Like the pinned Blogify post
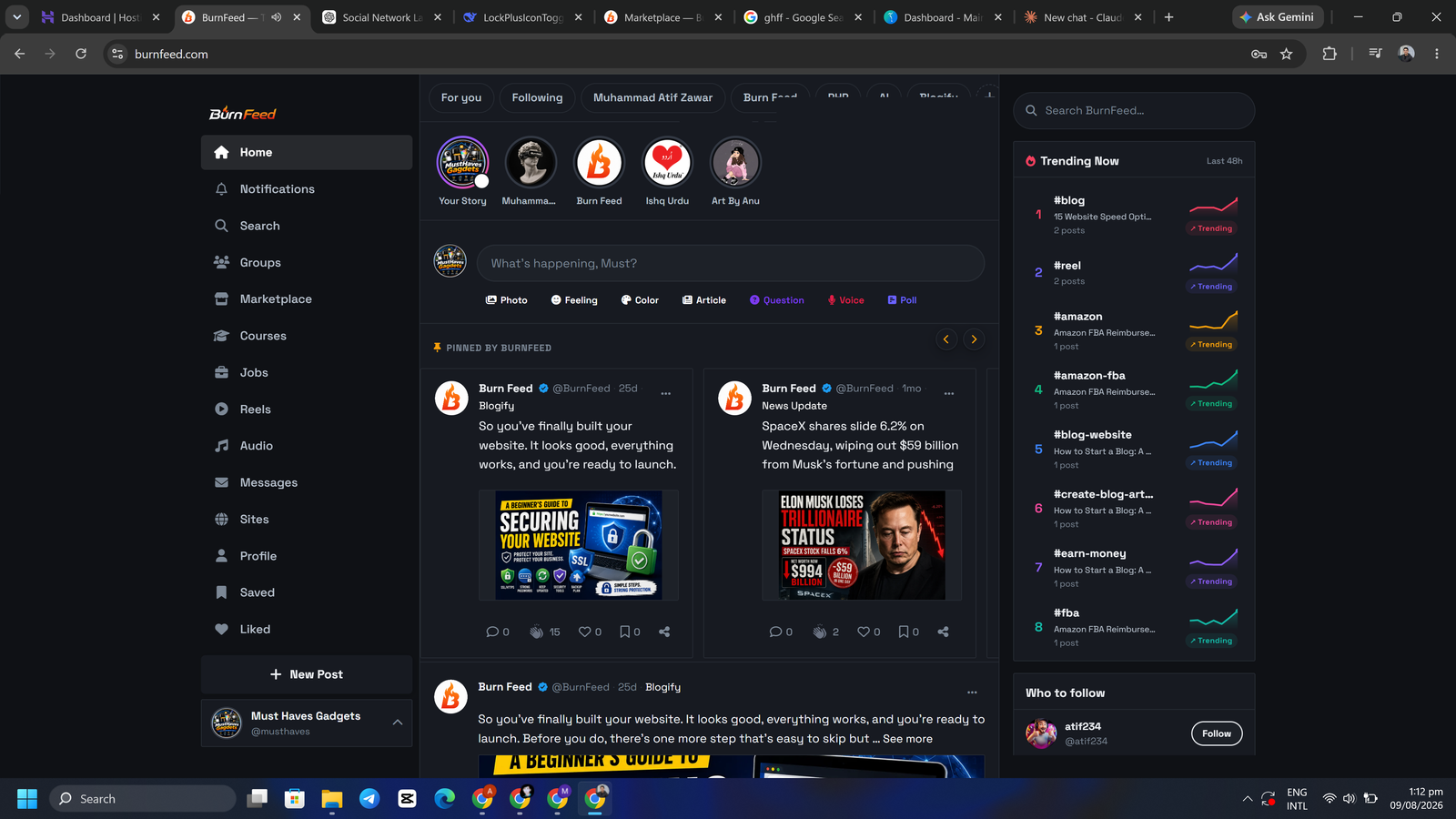 (590, 632)
